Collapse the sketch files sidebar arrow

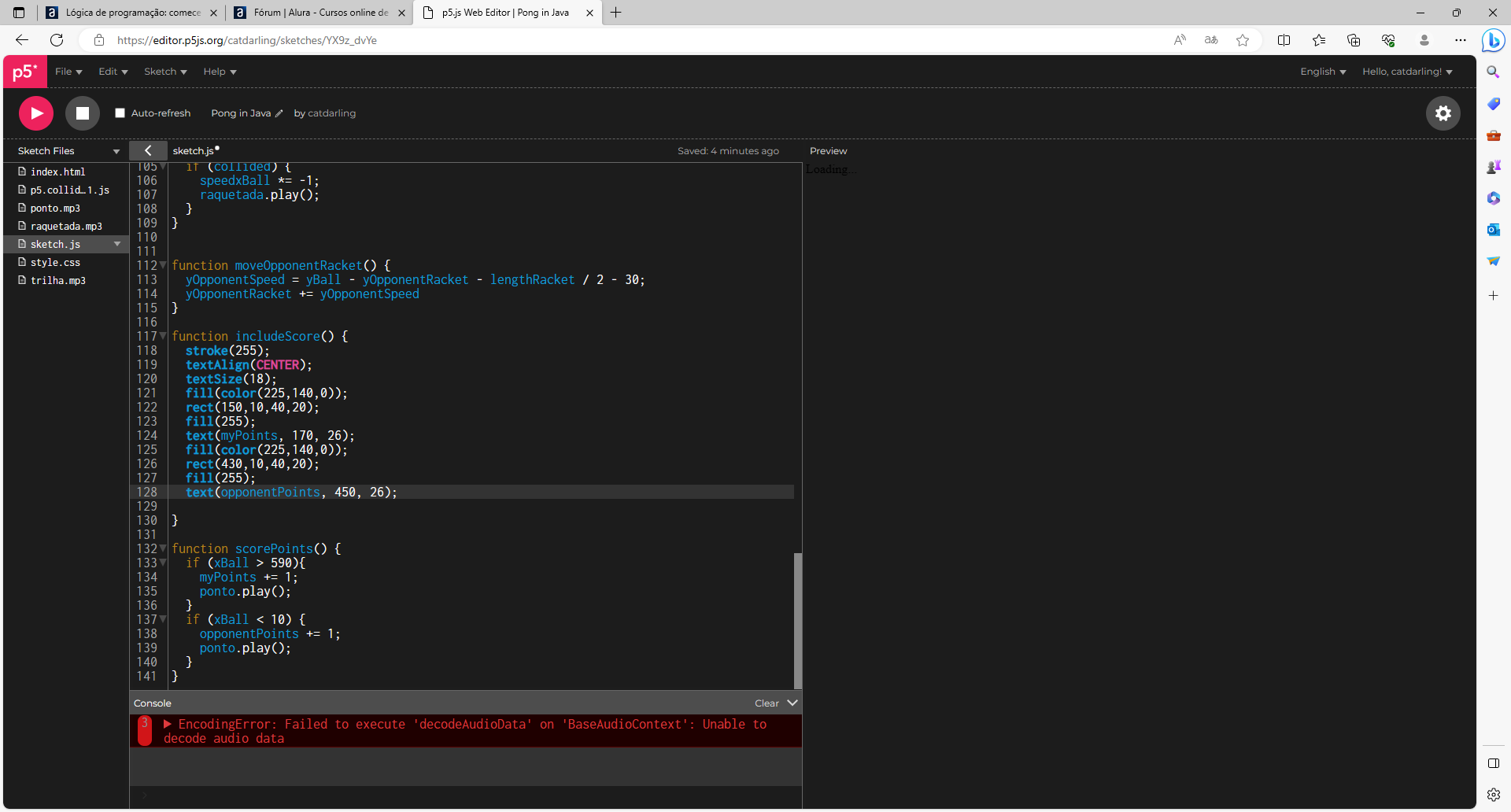[x=148, y=150]
